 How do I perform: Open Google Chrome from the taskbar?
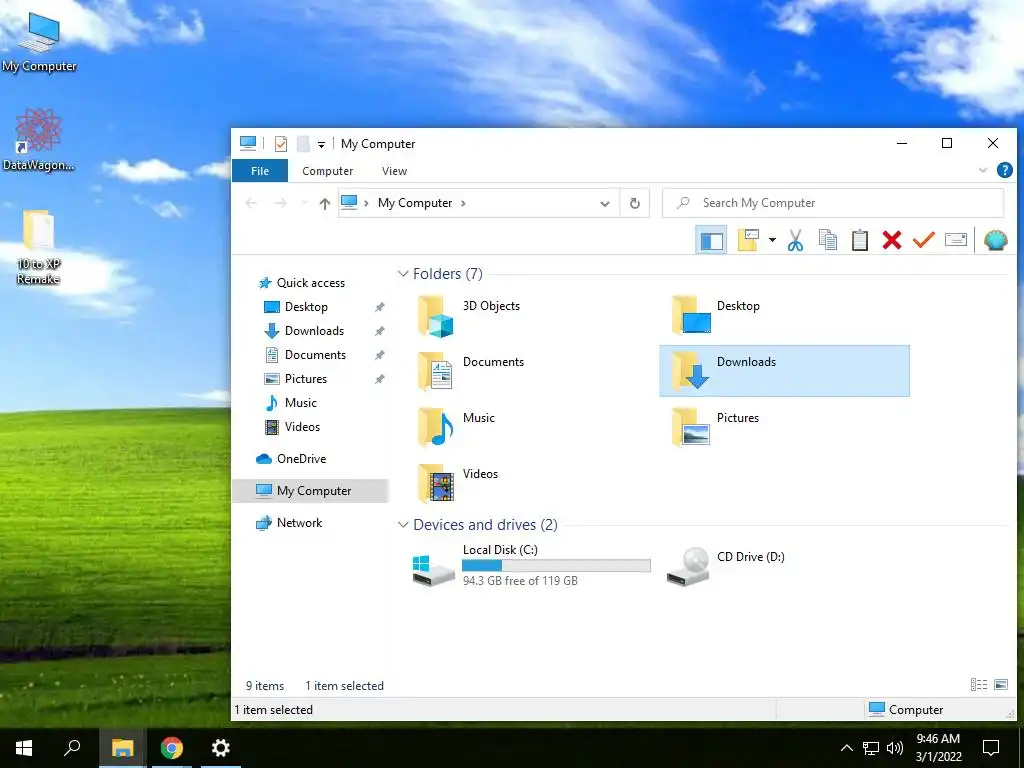pos(172,748)
